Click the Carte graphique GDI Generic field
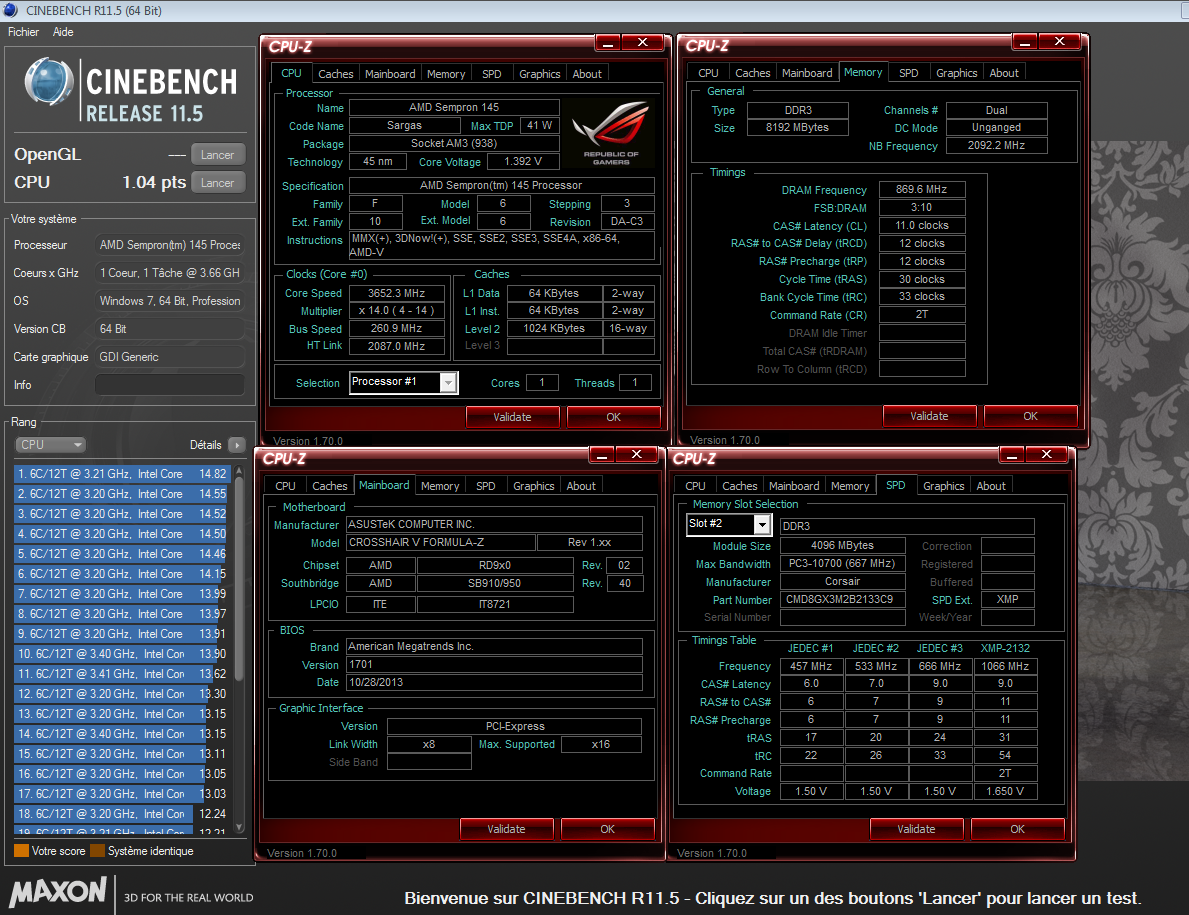This screenshot has width=1189, height=915. 170,357
